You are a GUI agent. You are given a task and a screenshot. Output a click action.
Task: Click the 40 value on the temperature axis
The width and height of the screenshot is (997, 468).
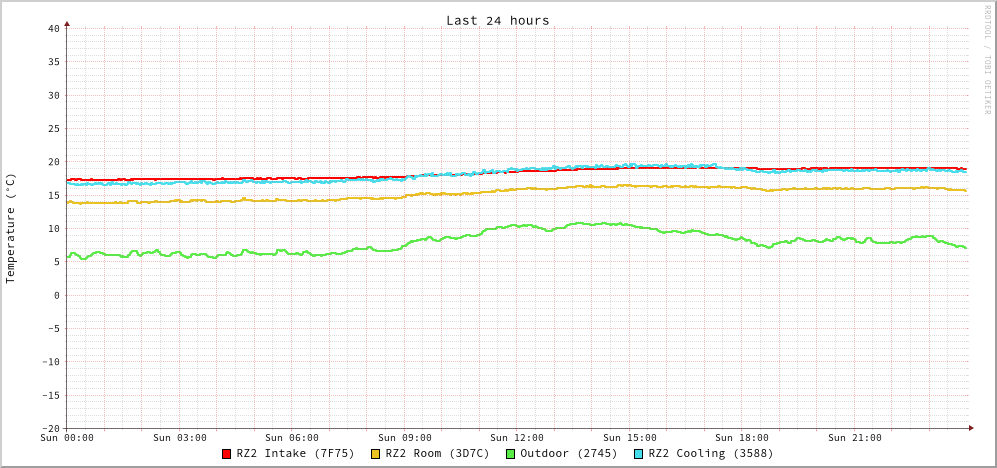click(x=53, y=28)
